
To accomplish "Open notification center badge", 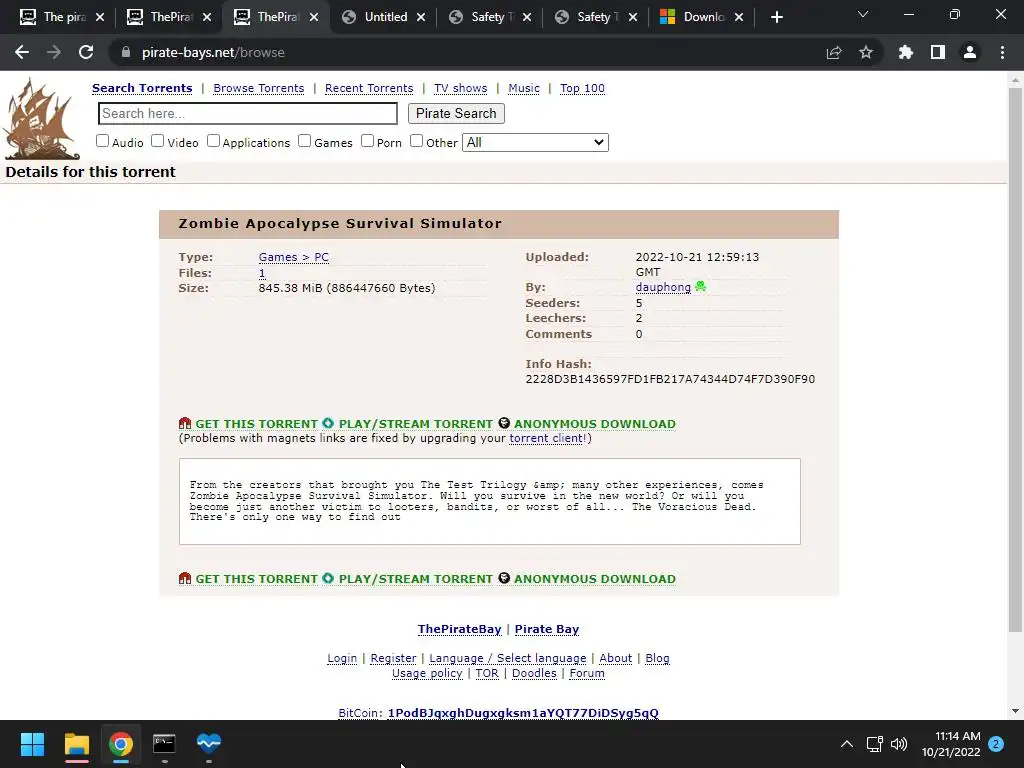I will pos(996,744).
